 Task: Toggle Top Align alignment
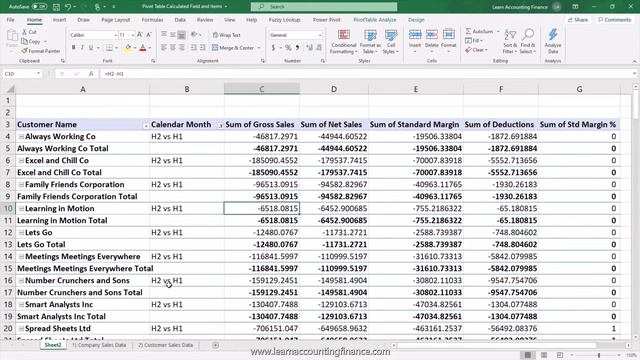click(164, 35)
